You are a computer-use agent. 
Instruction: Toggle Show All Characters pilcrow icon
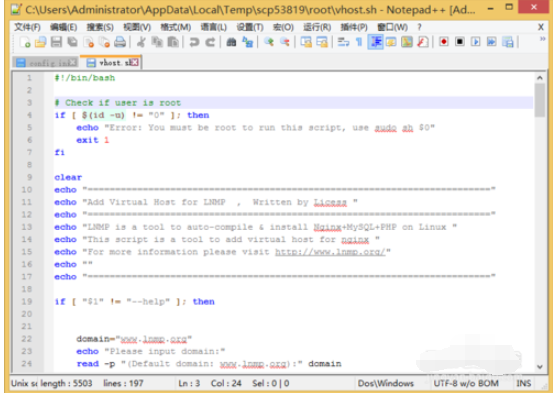click(359, 42)
